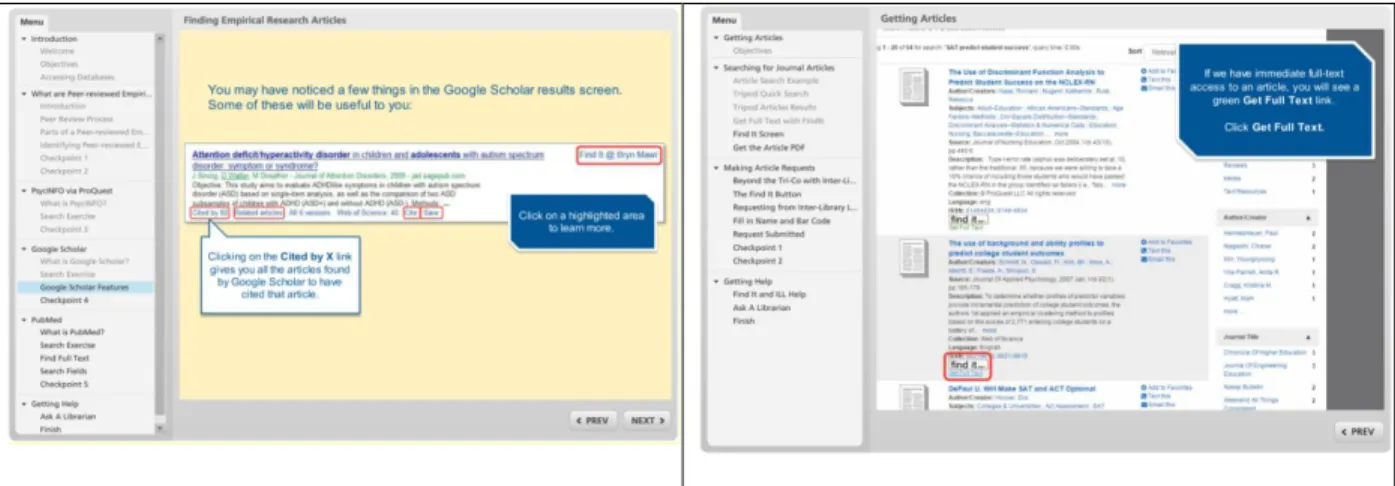Go to the Welcome page in menu
The width and height of the screenshot is (1395, 486).
pos(57,51)
